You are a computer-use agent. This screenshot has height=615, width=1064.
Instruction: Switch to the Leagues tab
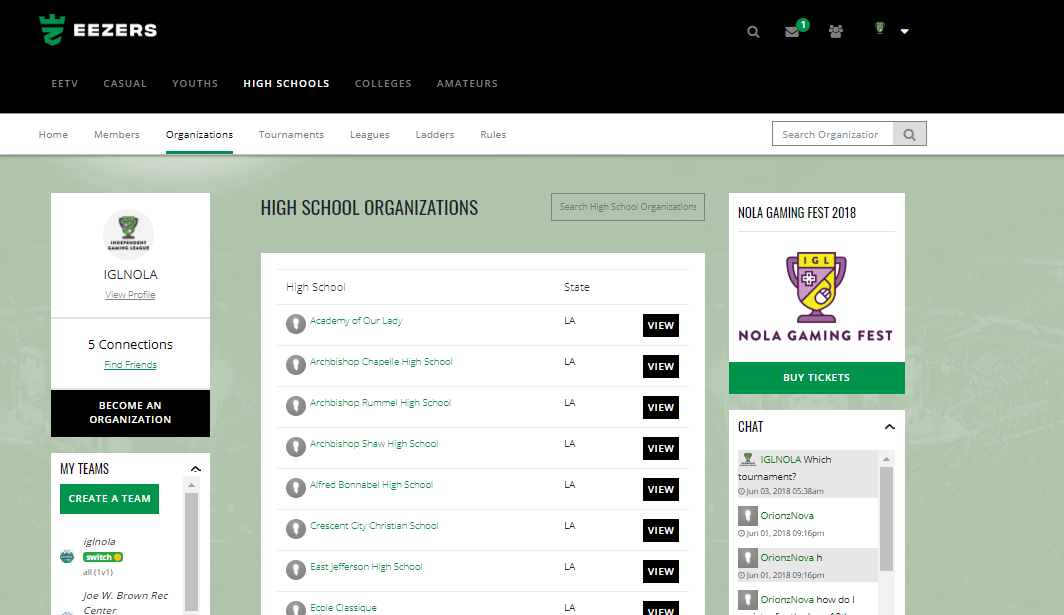370,134
